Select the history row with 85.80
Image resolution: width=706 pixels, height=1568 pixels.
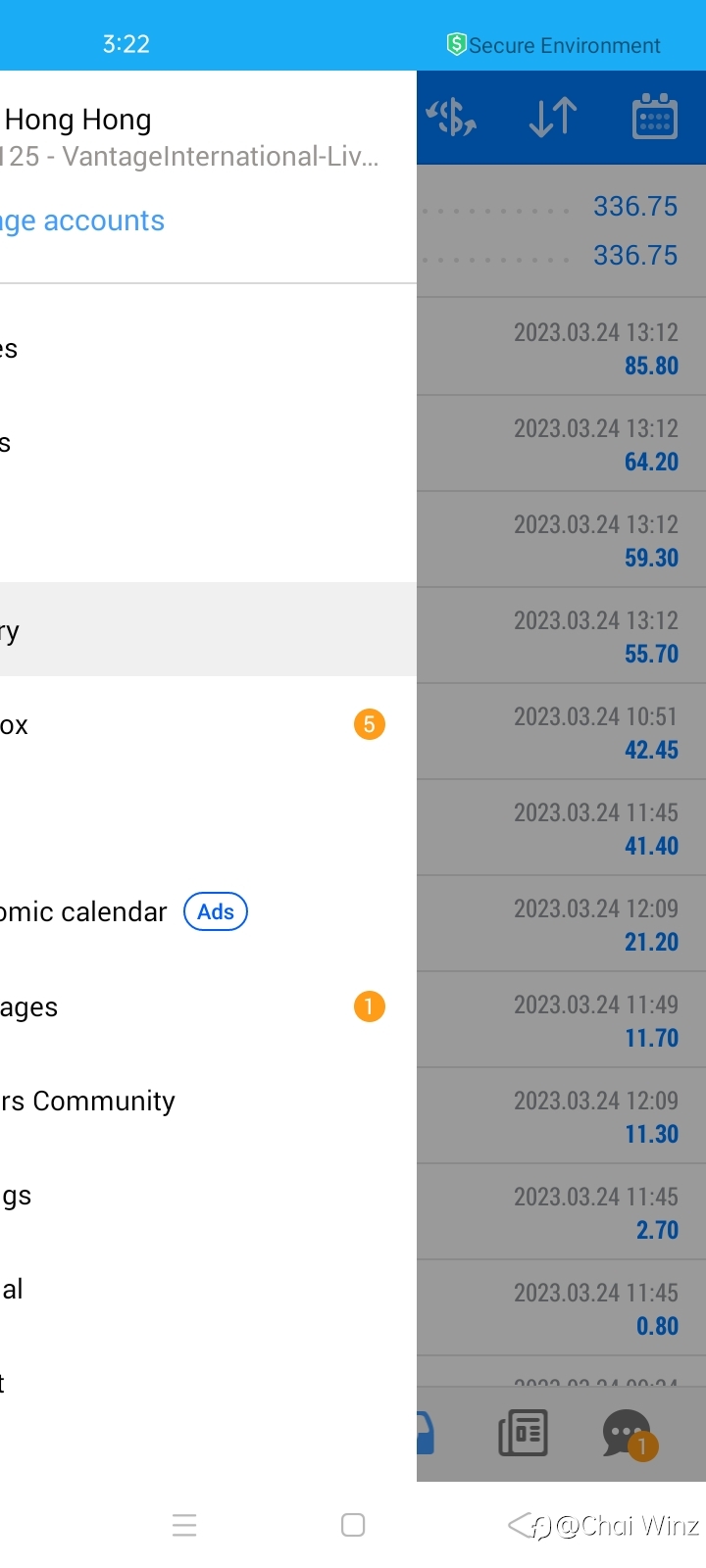point(561,348)
